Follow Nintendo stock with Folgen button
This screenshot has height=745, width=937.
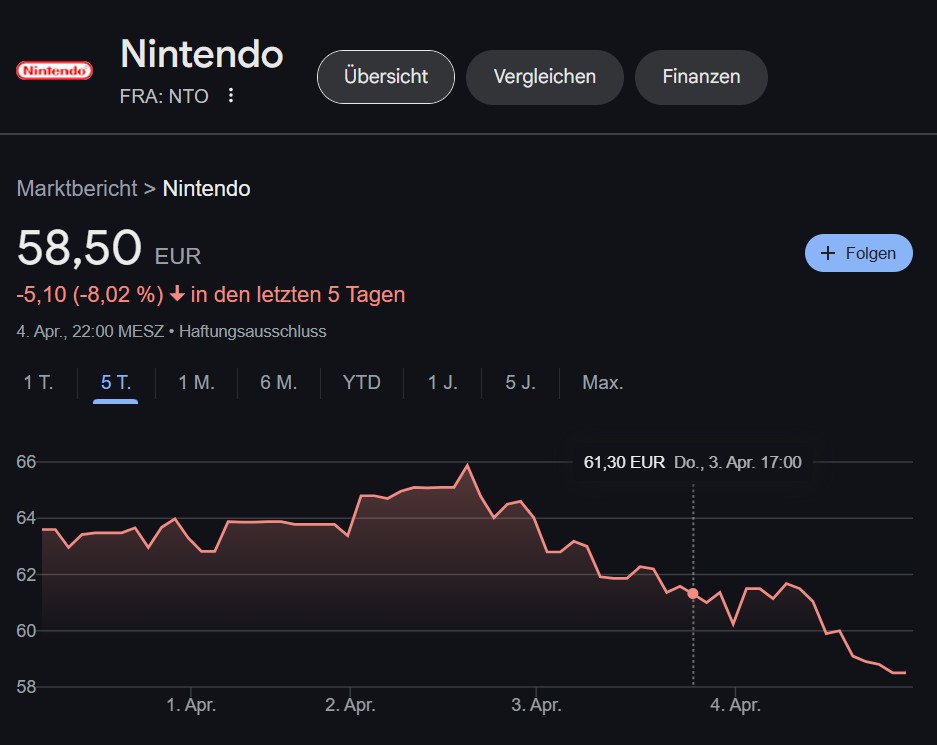[859, 253]
